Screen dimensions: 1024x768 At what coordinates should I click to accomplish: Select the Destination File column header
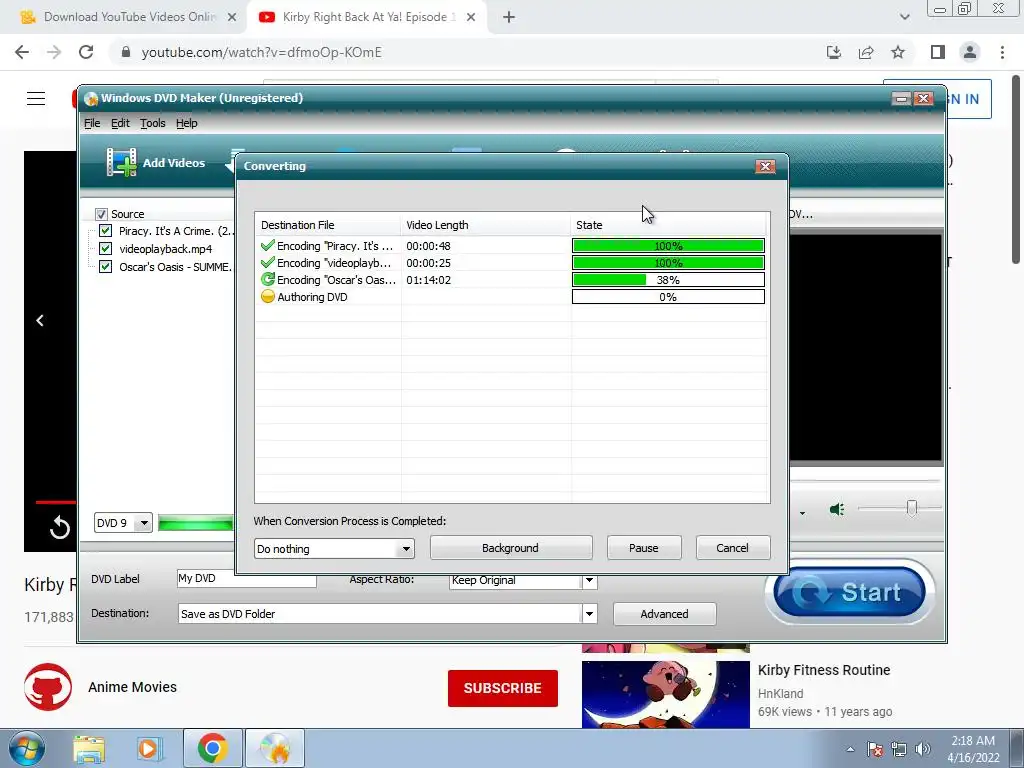(328, 225)
